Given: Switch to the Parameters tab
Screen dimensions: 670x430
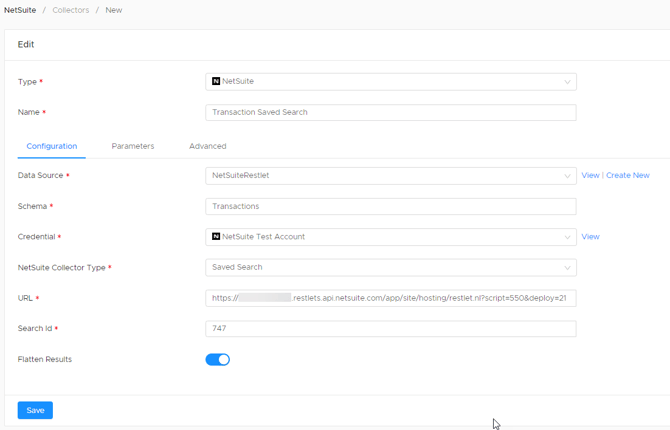Looking at the screenshot, I should point(133,146).
